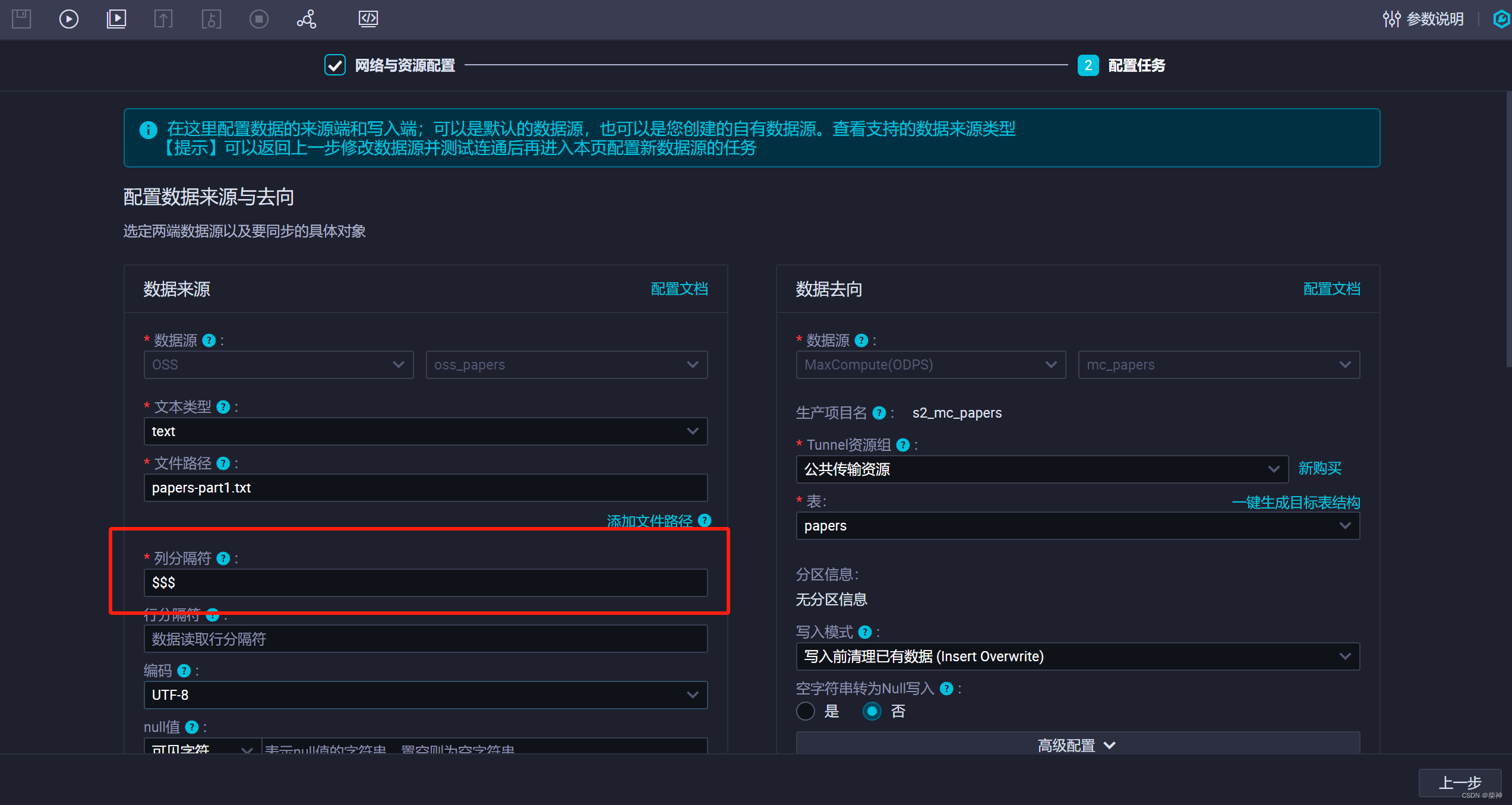
Task: Click the 文件路径 input field
Action: pos(425,488)
